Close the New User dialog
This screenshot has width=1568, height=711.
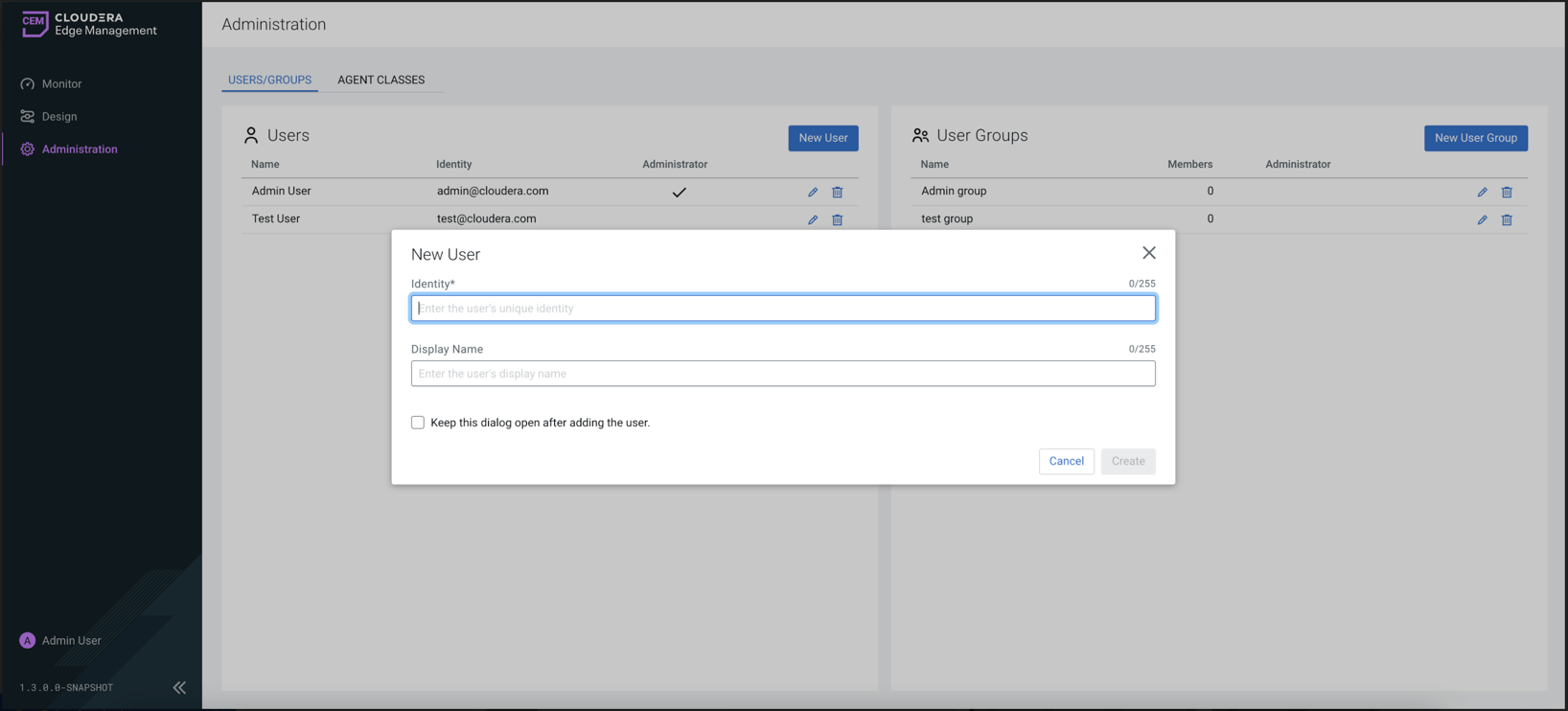(x=1148, y=253)
